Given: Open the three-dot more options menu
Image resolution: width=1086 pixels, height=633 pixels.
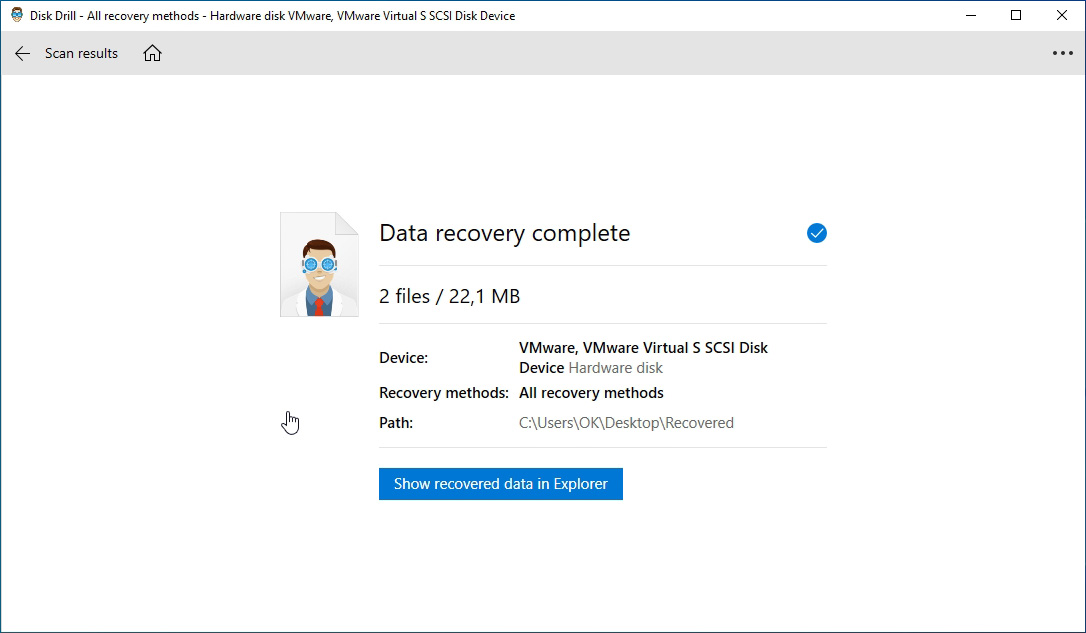Looking at the screenshot, I should click(1062, 53).
